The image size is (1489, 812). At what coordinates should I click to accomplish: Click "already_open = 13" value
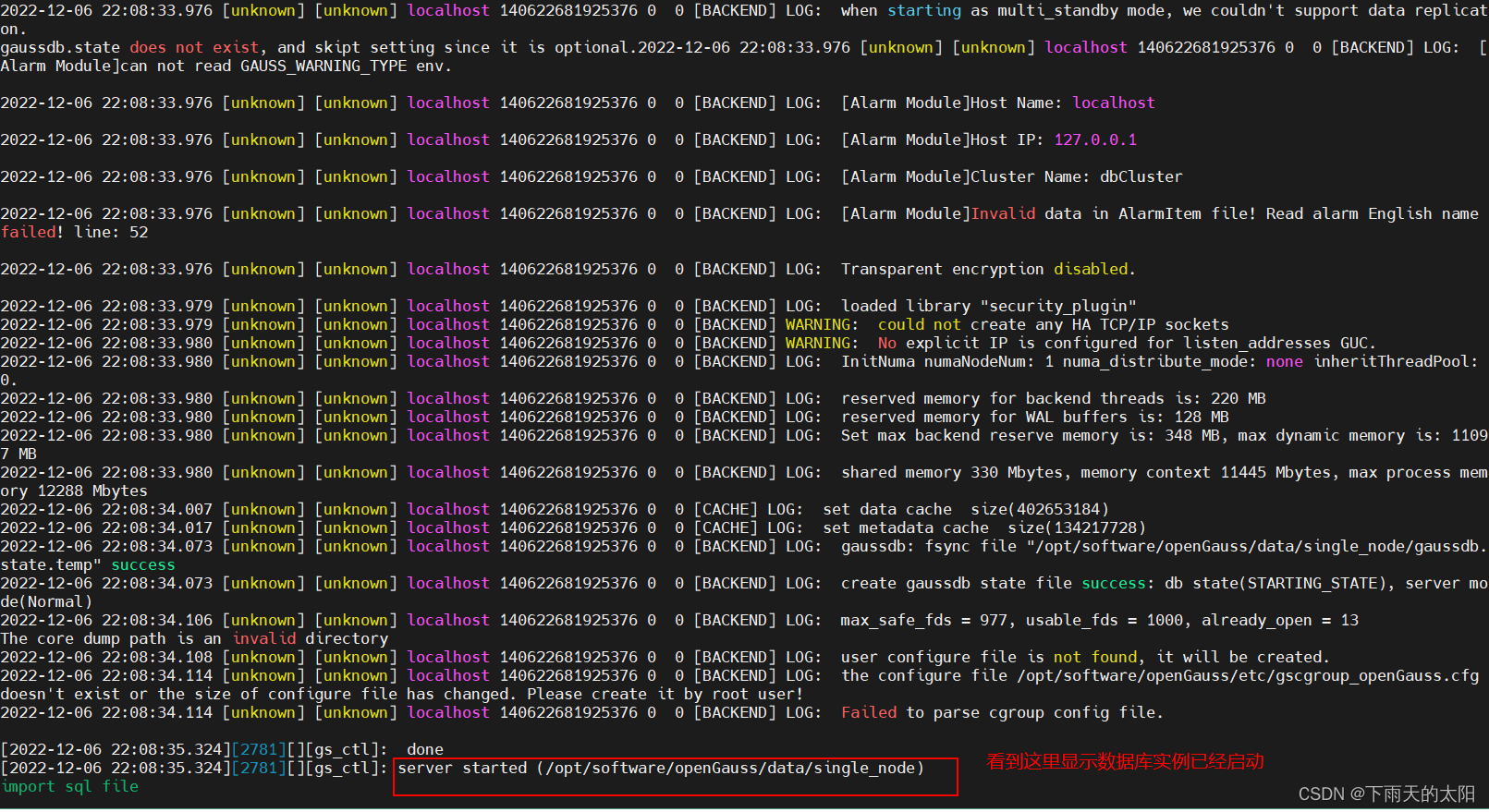1280,621
